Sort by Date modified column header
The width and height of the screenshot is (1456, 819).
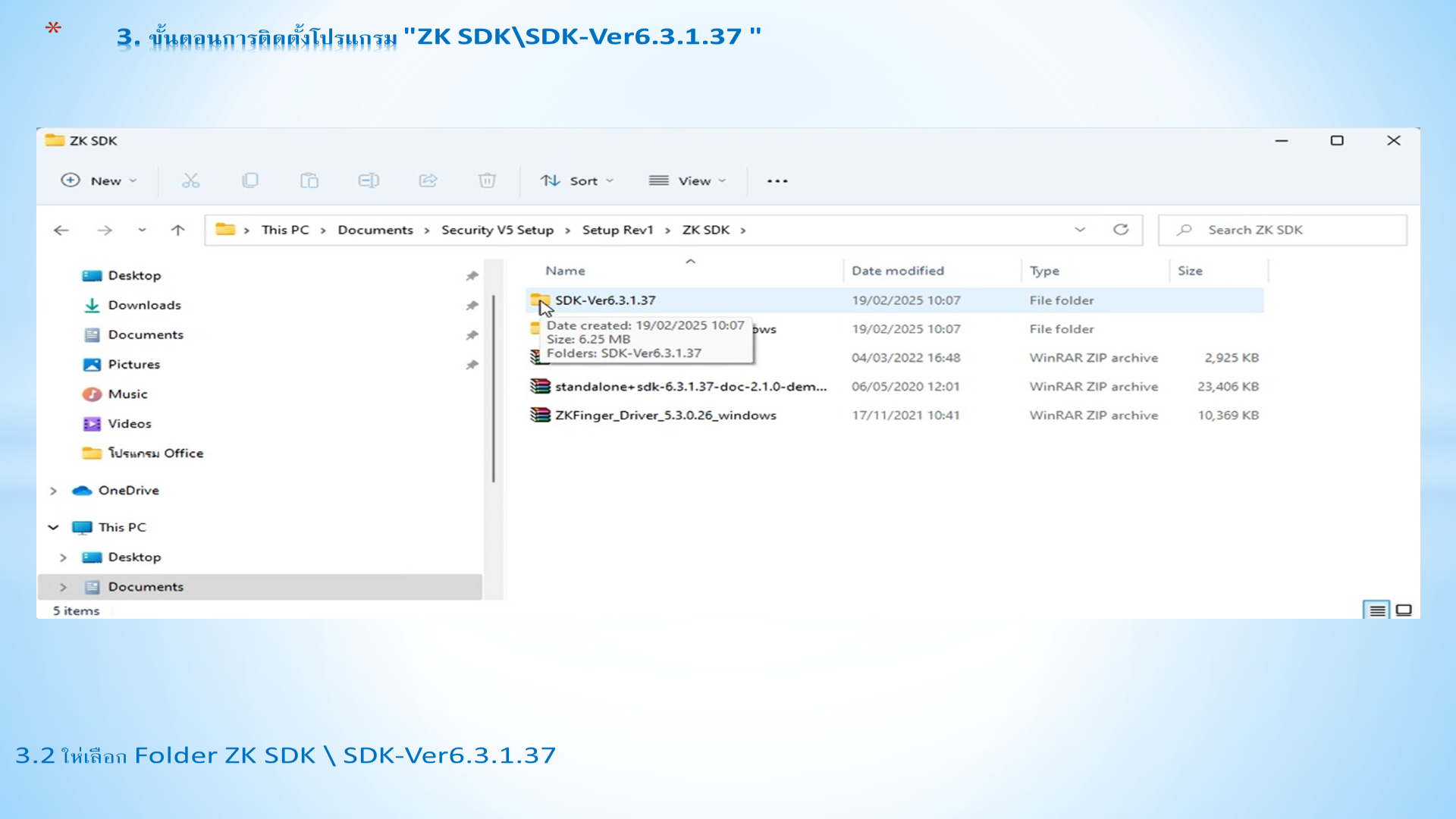tap(898, 271)
